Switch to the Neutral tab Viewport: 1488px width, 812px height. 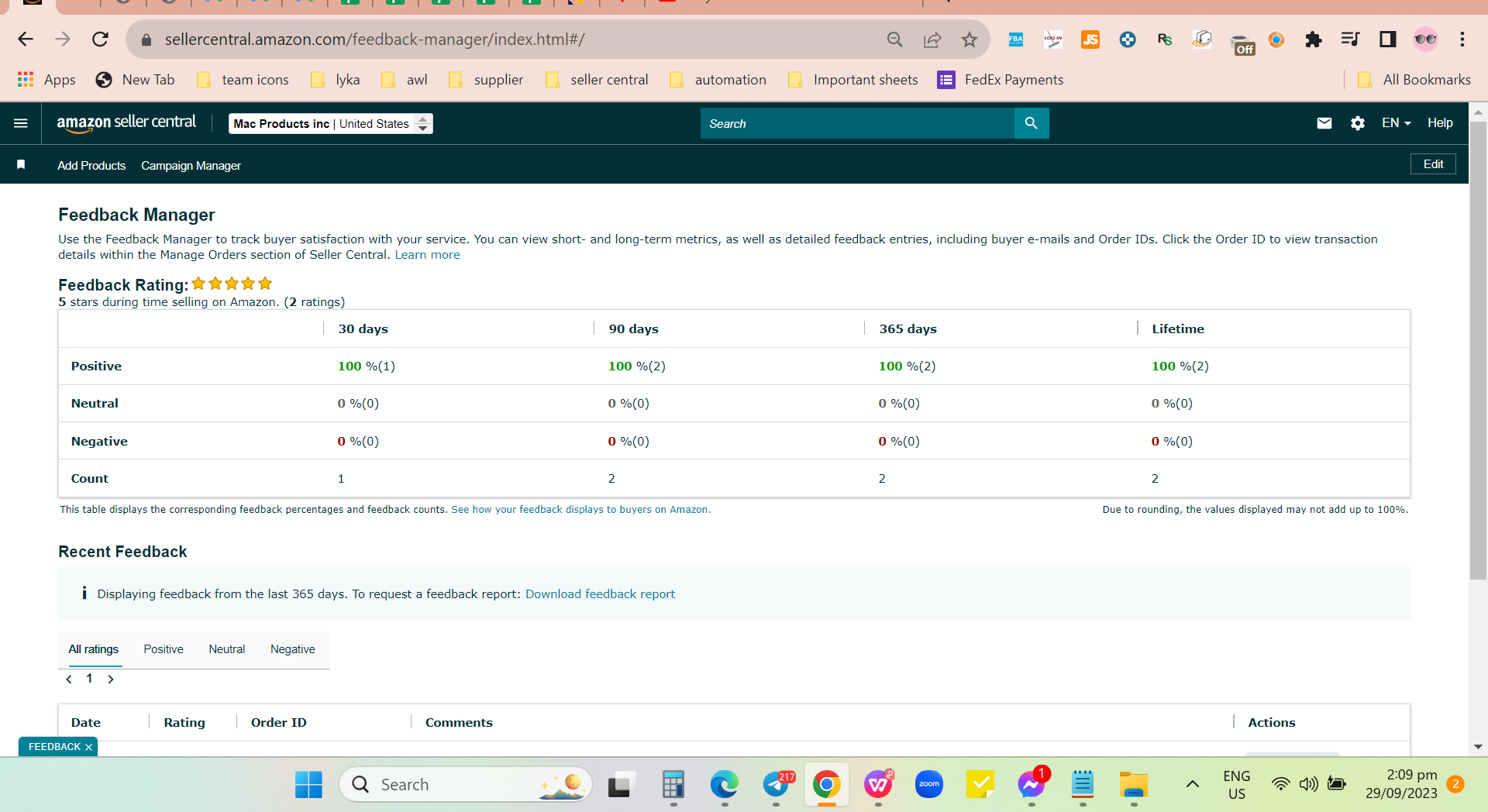[227, 649]
